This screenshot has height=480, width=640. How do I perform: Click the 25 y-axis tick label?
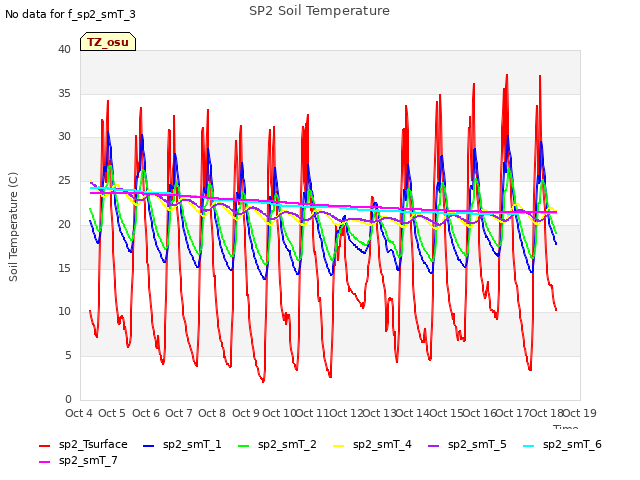pyautogui.click(x=64, y=180)
